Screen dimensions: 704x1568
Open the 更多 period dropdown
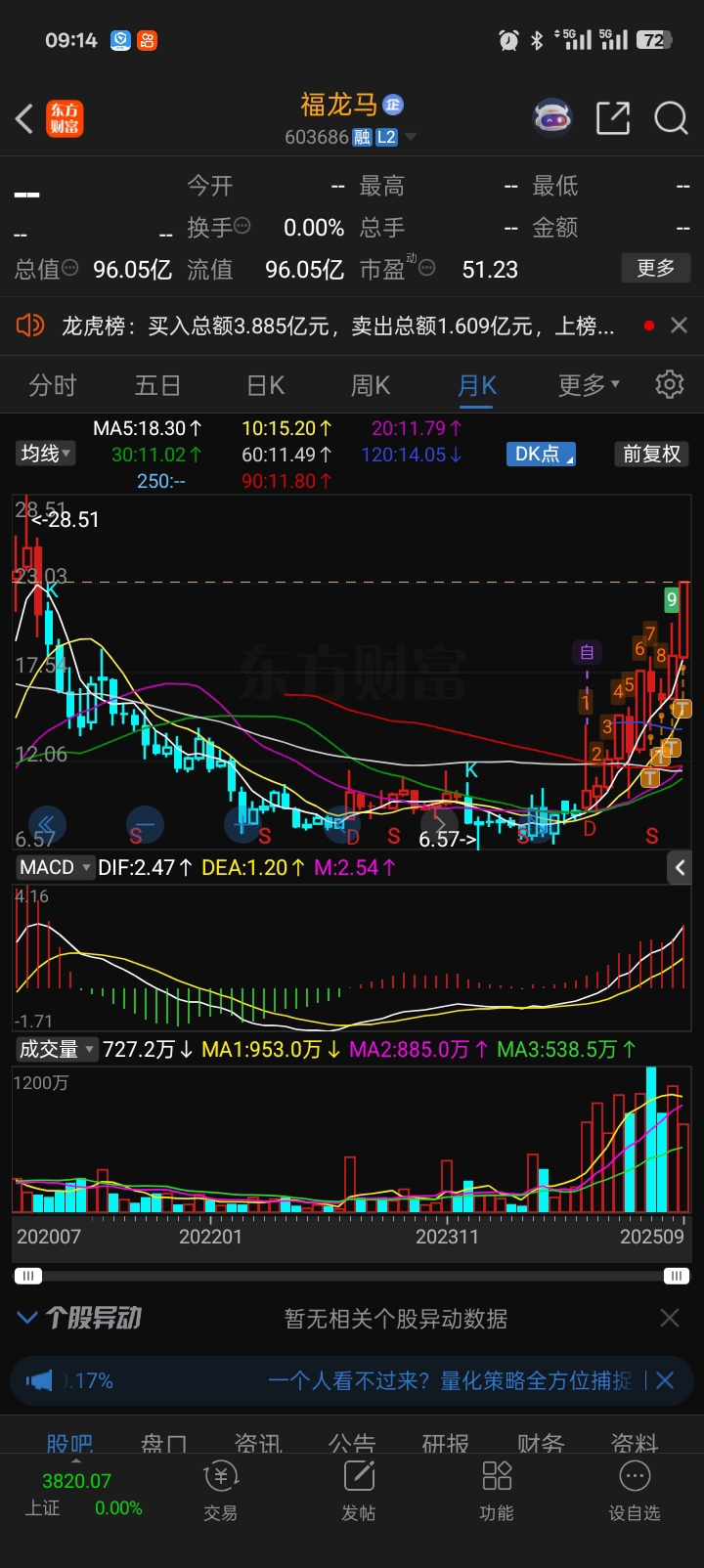pyautogui.click(x=589, y=385)
